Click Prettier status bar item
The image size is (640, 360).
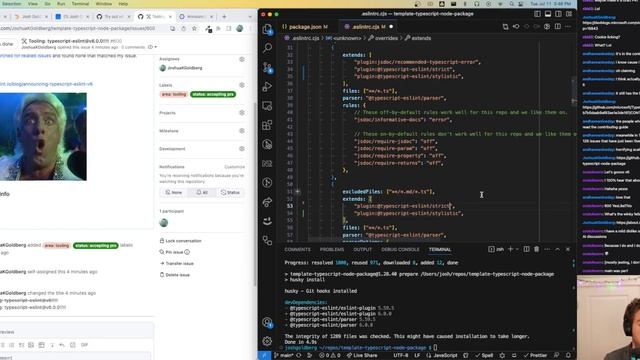pyautogui.click(x=535, y=356)
